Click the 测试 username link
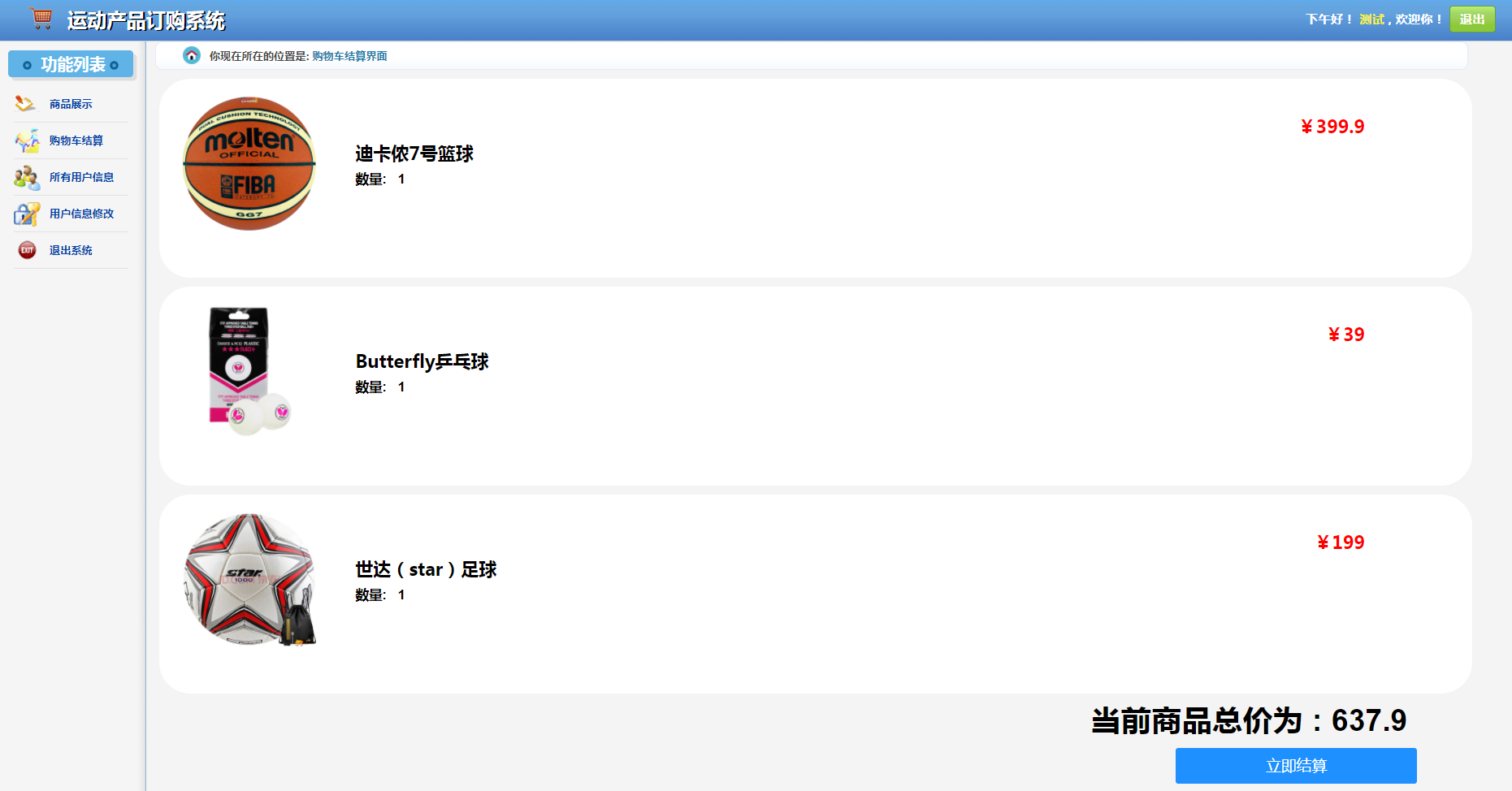Screen dimensions: 1512x791 [1371, 19]
